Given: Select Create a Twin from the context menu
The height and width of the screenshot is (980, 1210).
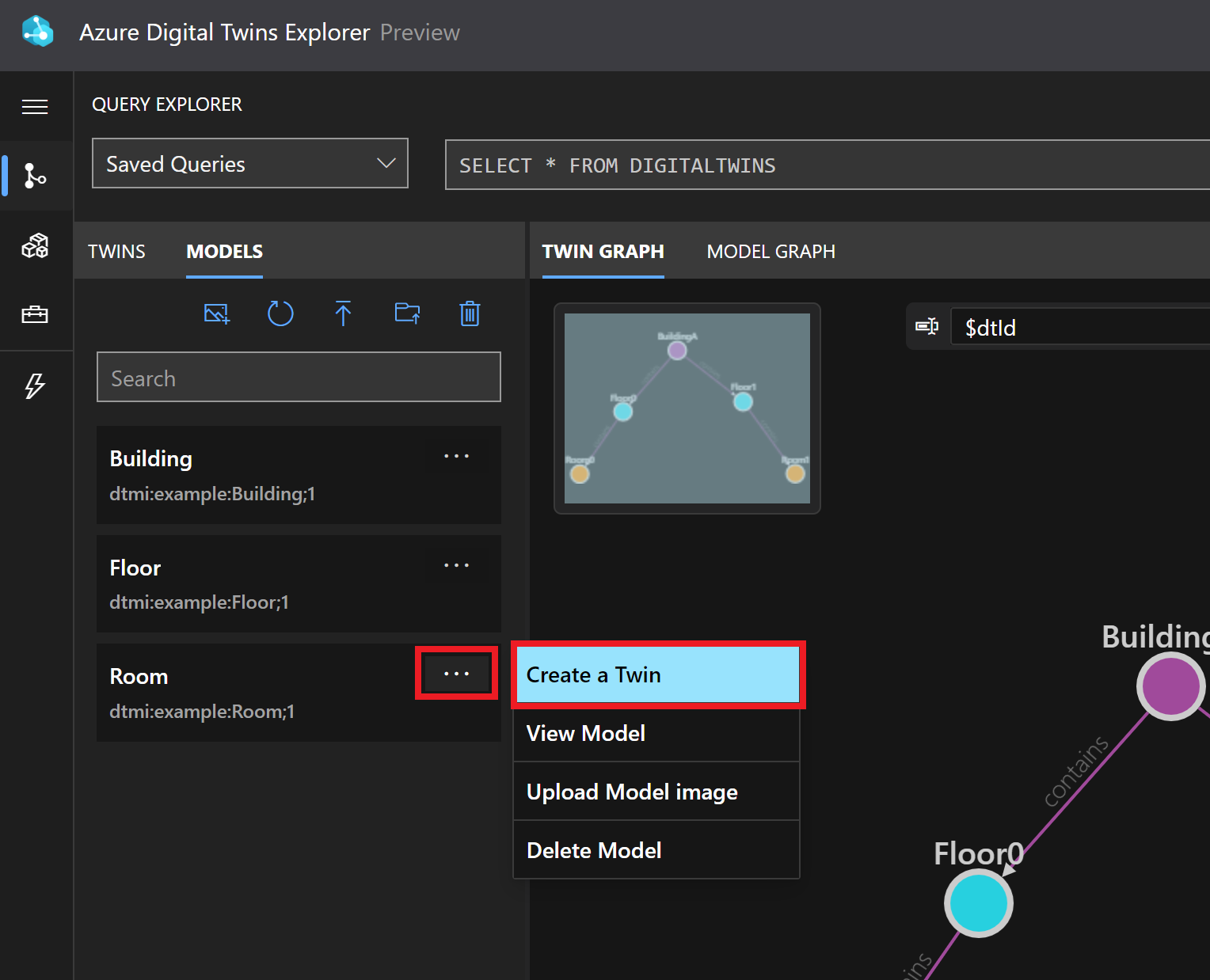Looking at the screenshot, I should [657, 674].
